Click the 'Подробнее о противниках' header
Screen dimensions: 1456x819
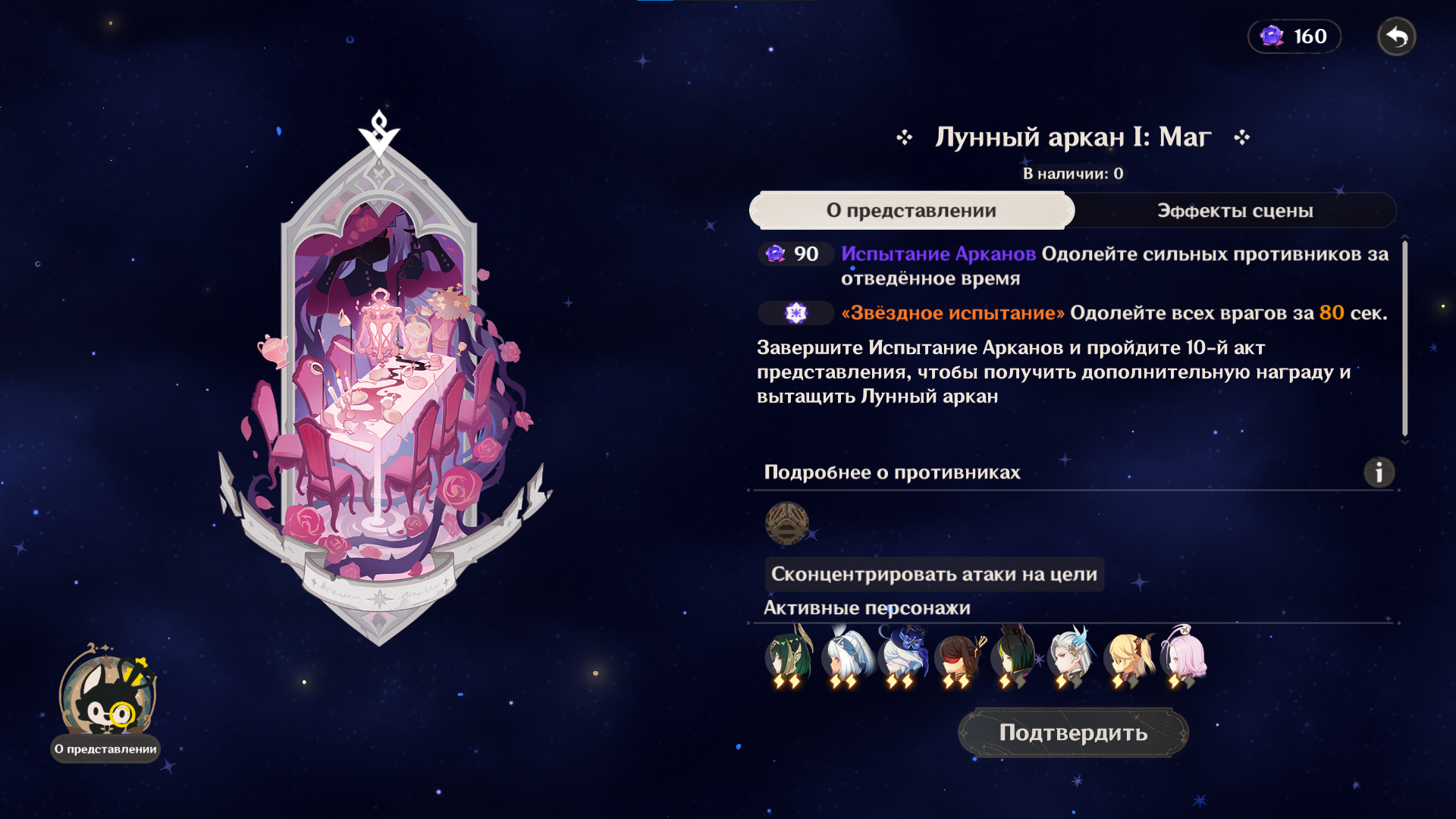(892, 472)
